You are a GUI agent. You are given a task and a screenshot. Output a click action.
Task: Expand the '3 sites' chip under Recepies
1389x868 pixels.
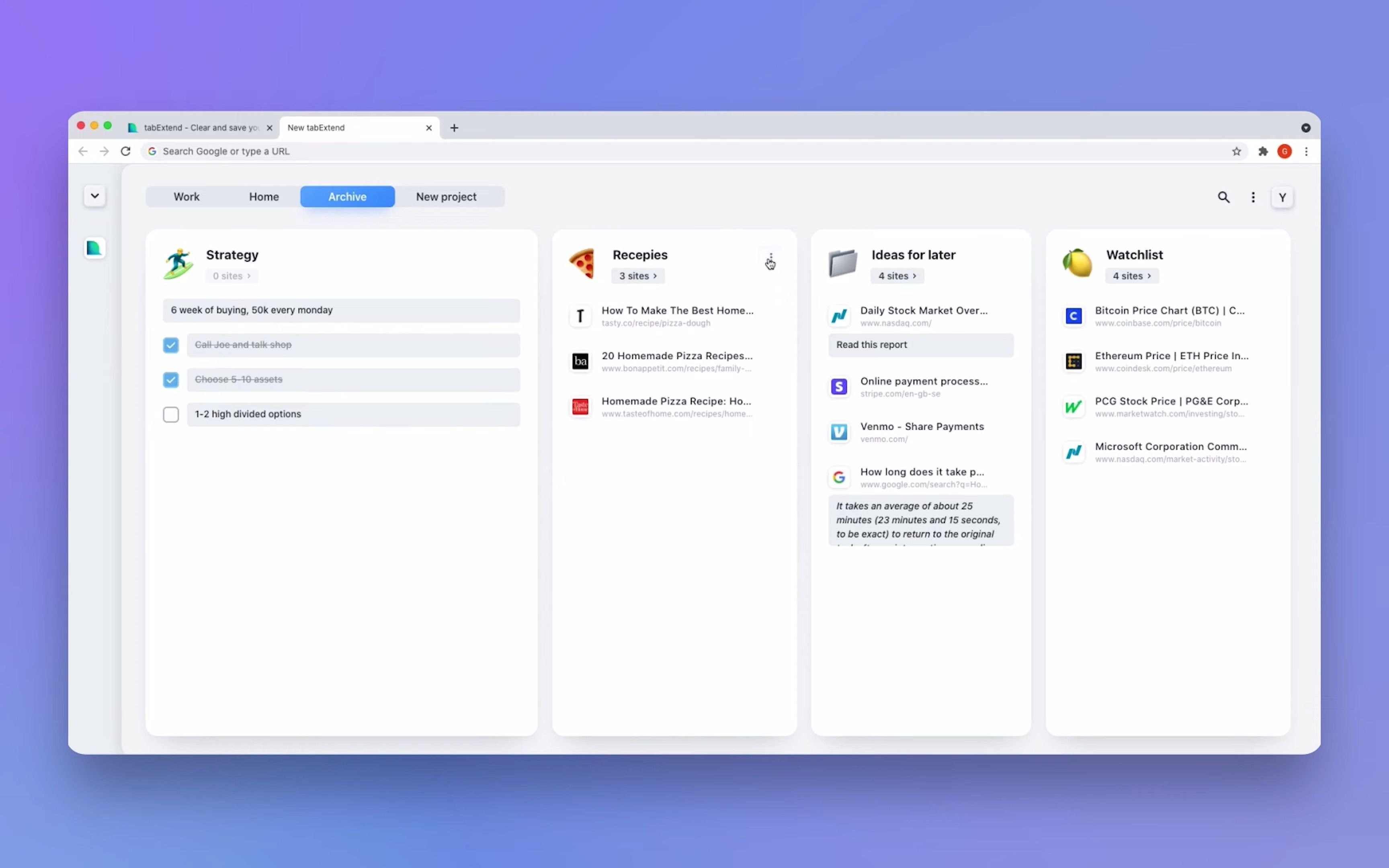pos(638,276)
